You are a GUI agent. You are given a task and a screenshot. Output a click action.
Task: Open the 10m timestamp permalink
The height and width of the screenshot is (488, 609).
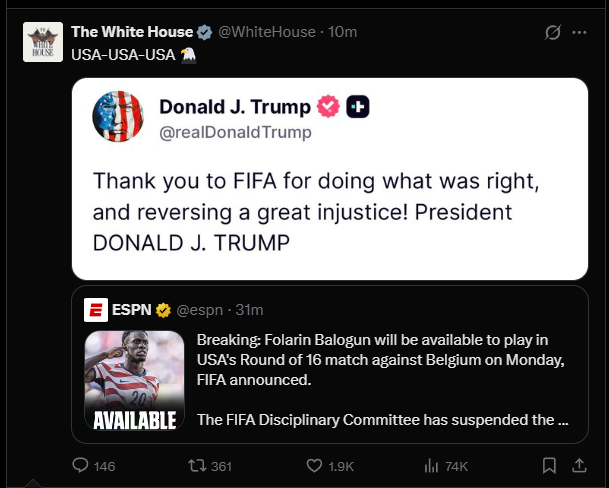(343, 32)
